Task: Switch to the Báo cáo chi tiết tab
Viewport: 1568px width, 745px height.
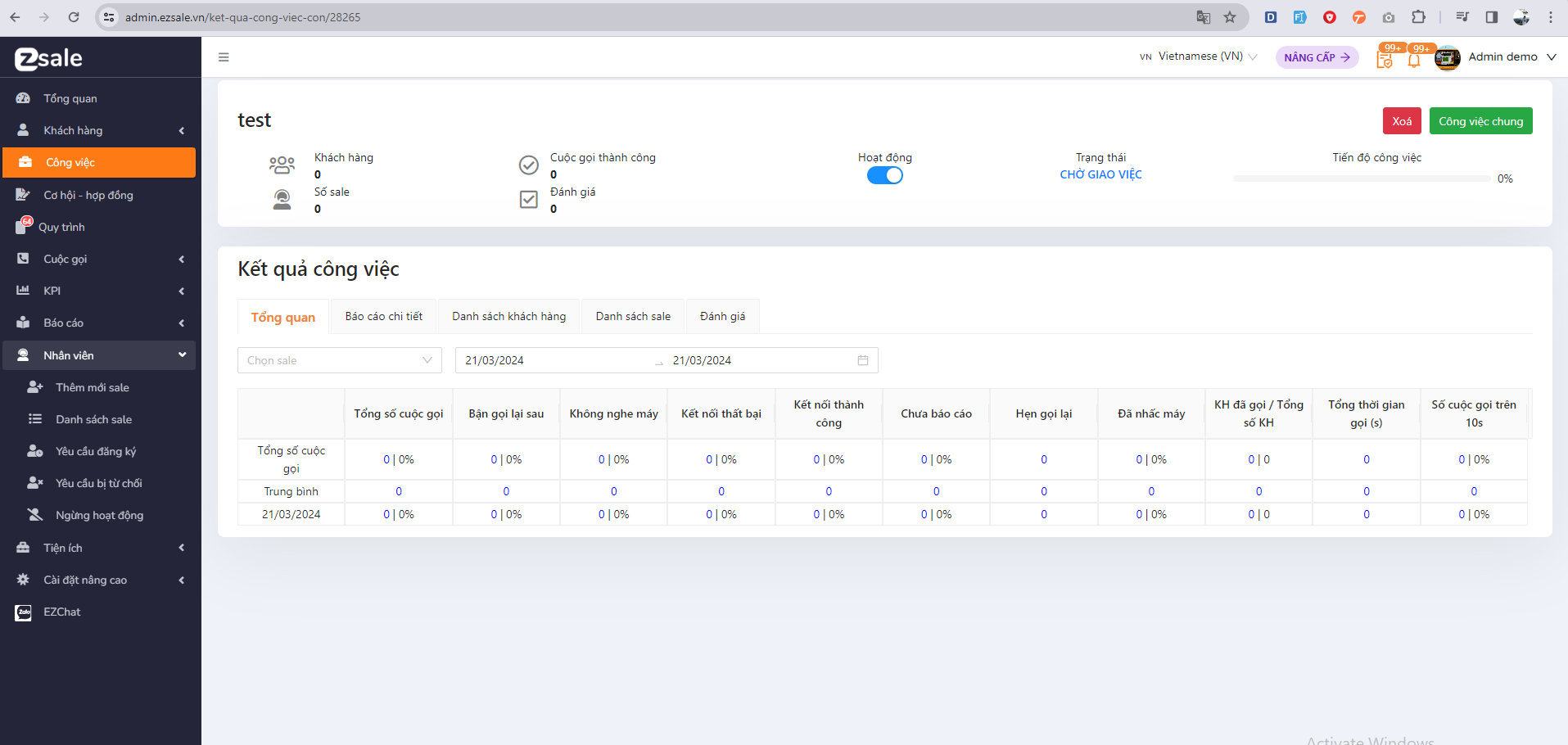Action: 384,316
